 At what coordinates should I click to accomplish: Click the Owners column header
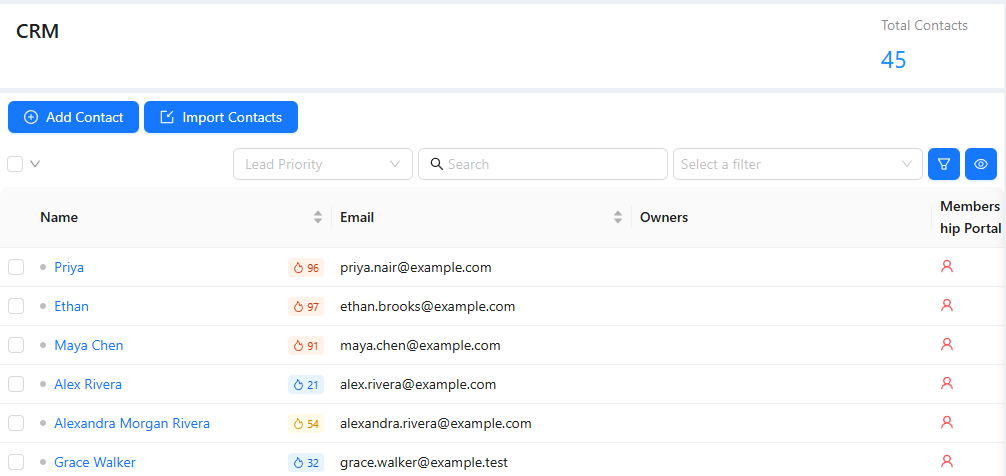pyautogui.click(x=664, y=217)
